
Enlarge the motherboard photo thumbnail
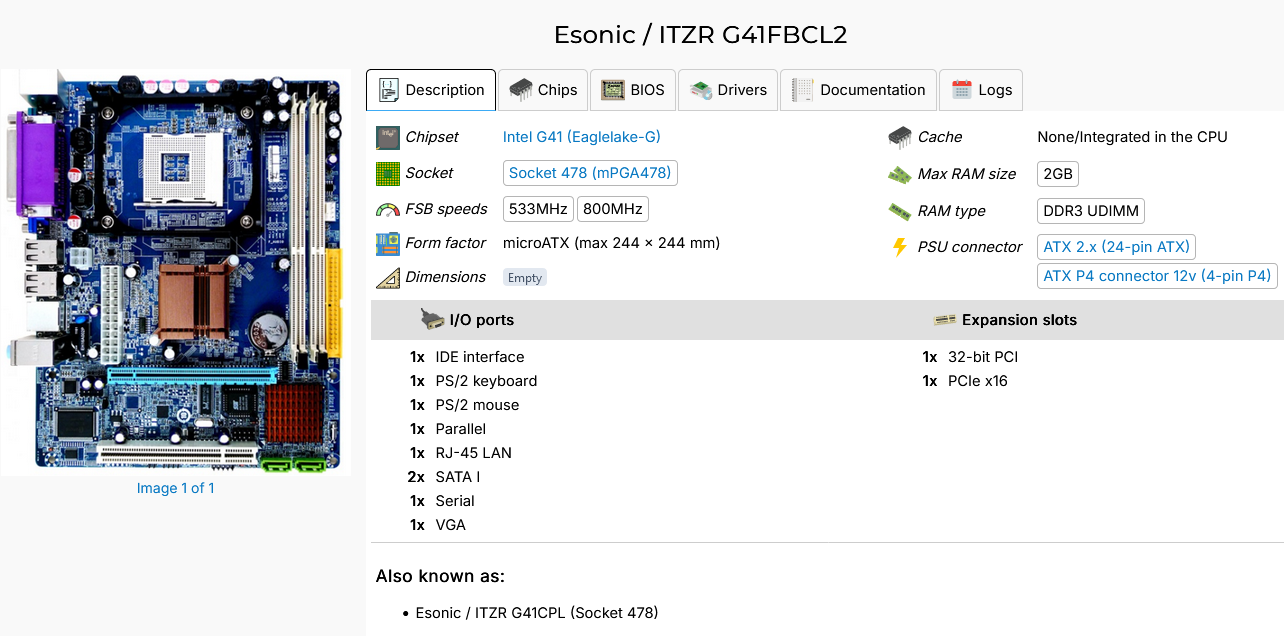(x=175, y=272)
